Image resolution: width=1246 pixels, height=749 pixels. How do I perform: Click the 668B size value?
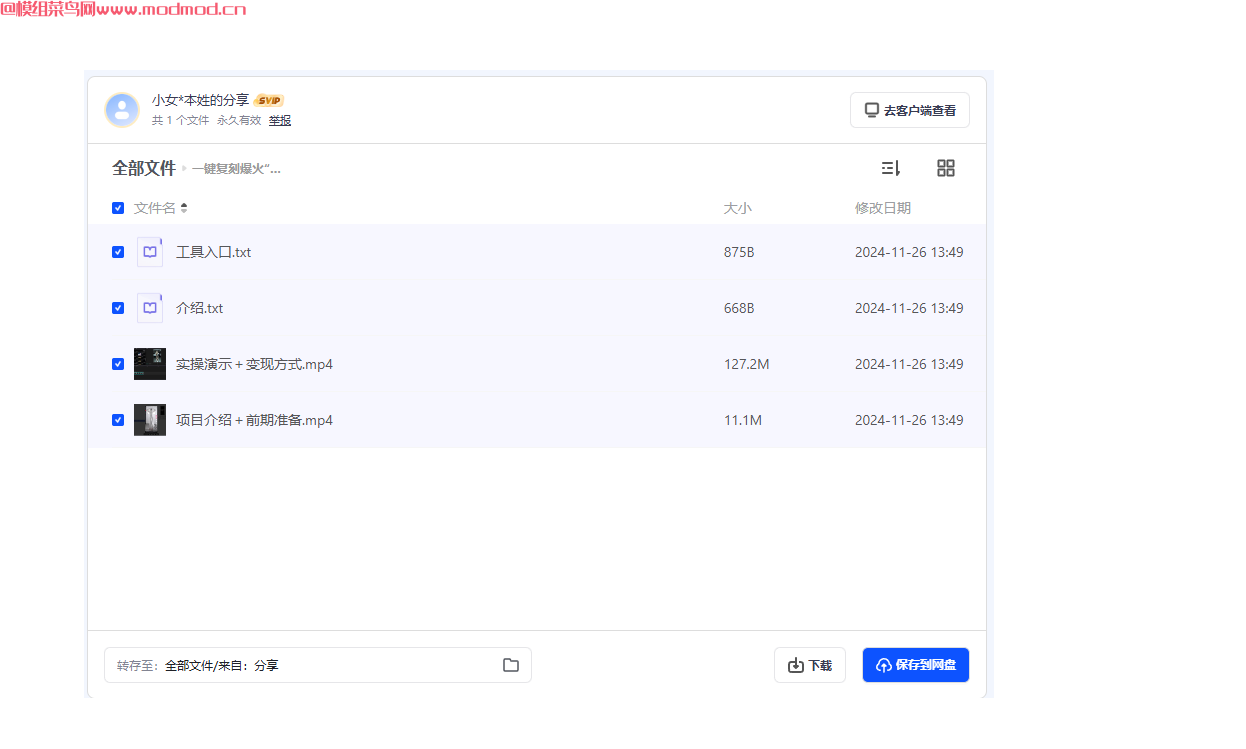point(739,308)
